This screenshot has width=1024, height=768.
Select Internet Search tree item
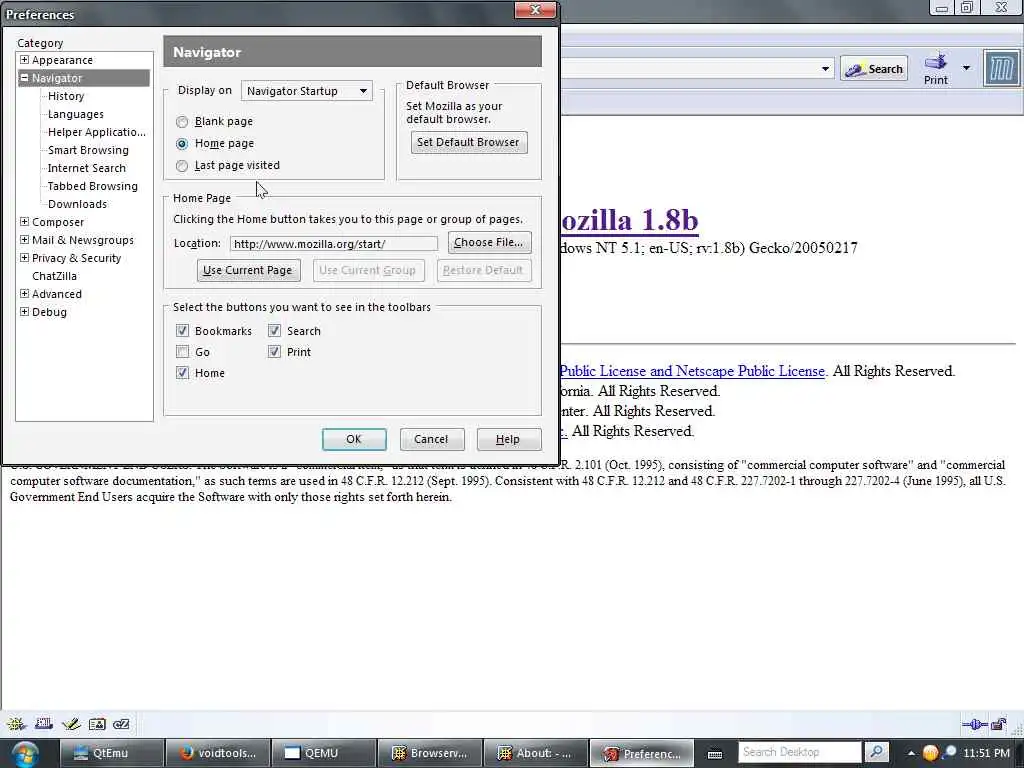coord(87,168)
